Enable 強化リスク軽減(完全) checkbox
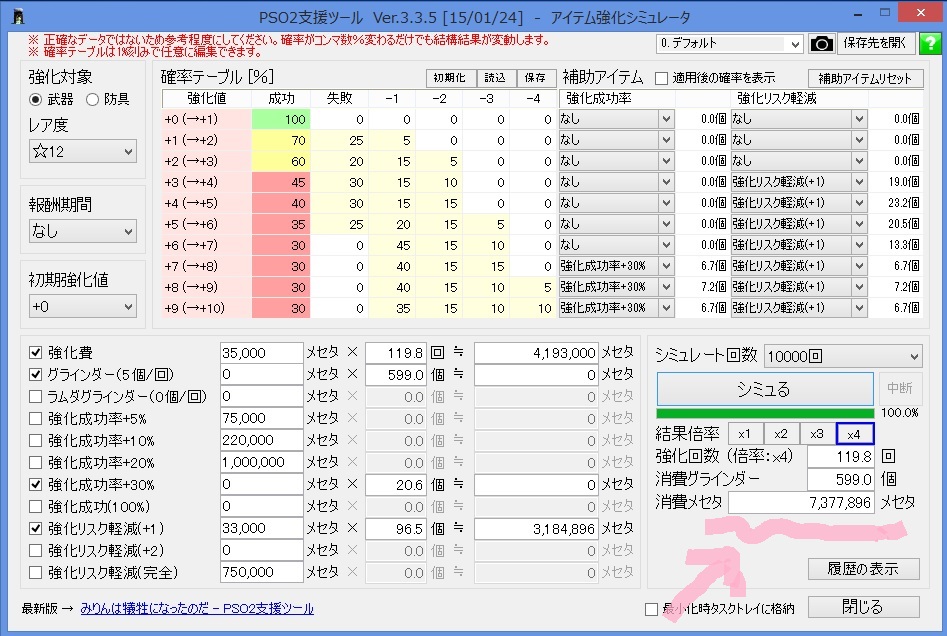Viewport: 947px width, 636px height. pyautogui.click(x=36, y=572)
